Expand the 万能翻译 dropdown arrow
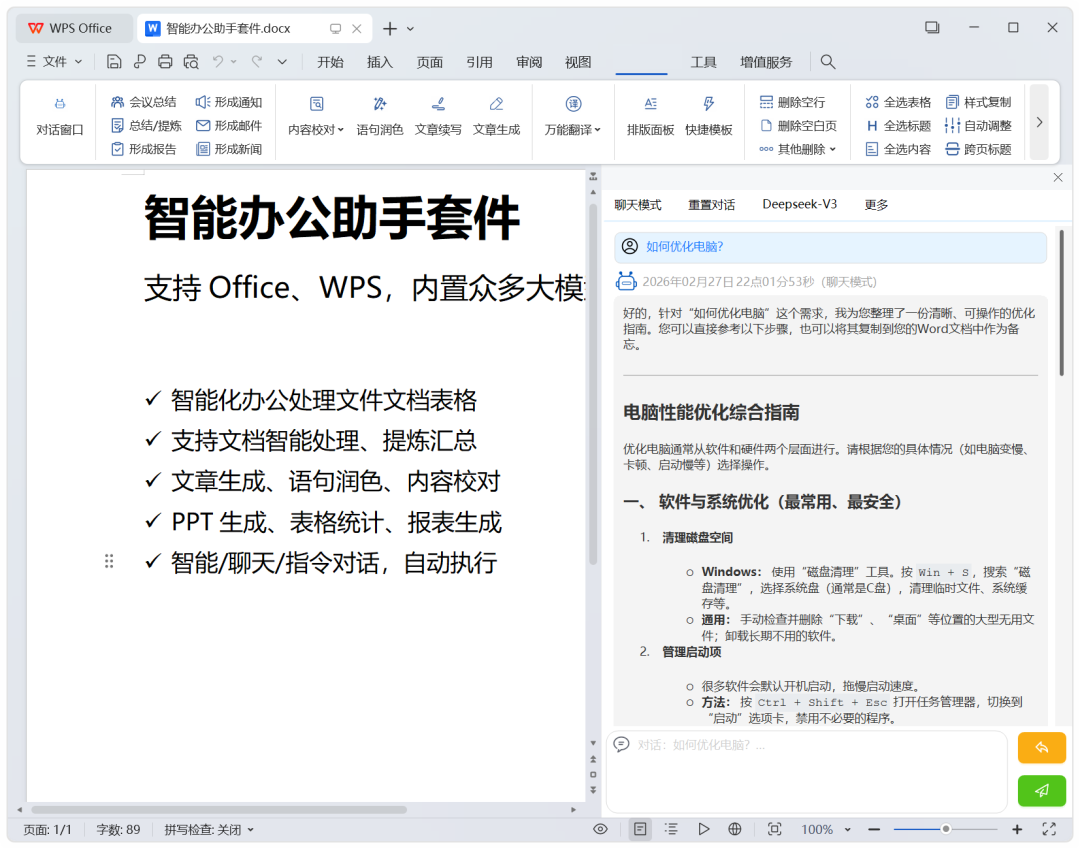Viewport: 1080px width, 849px height. point(598,129)
